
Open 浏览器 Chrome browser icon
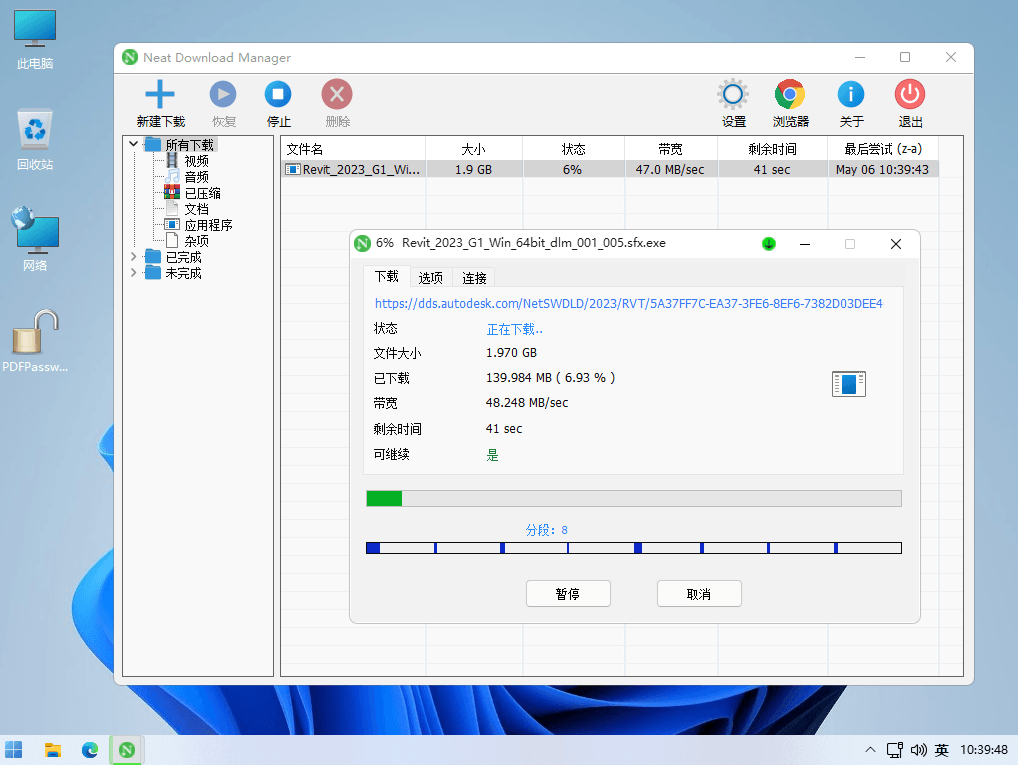click(789, 95)
